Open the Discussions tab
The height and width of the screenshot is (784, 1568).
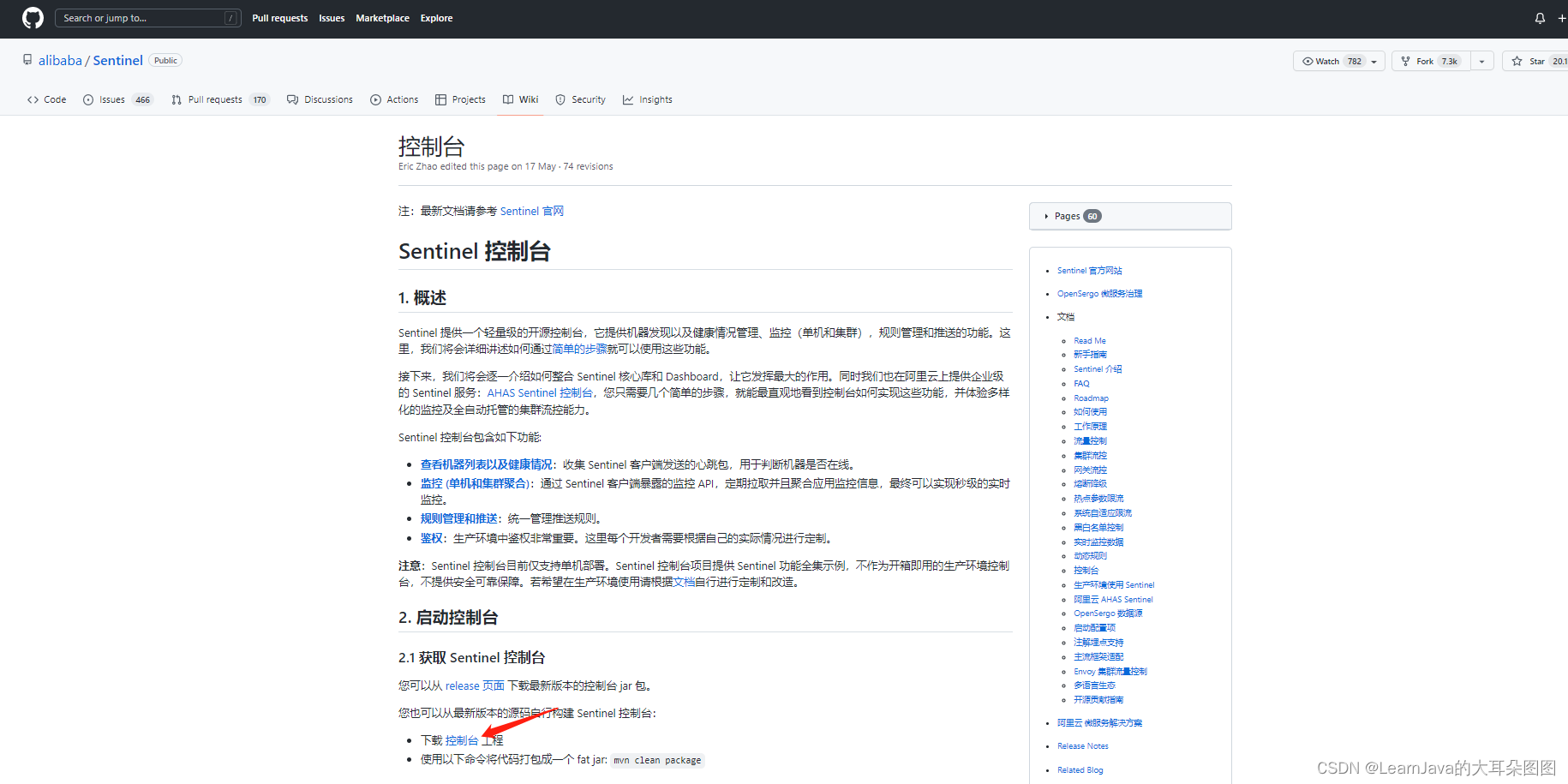coord(320,99)
